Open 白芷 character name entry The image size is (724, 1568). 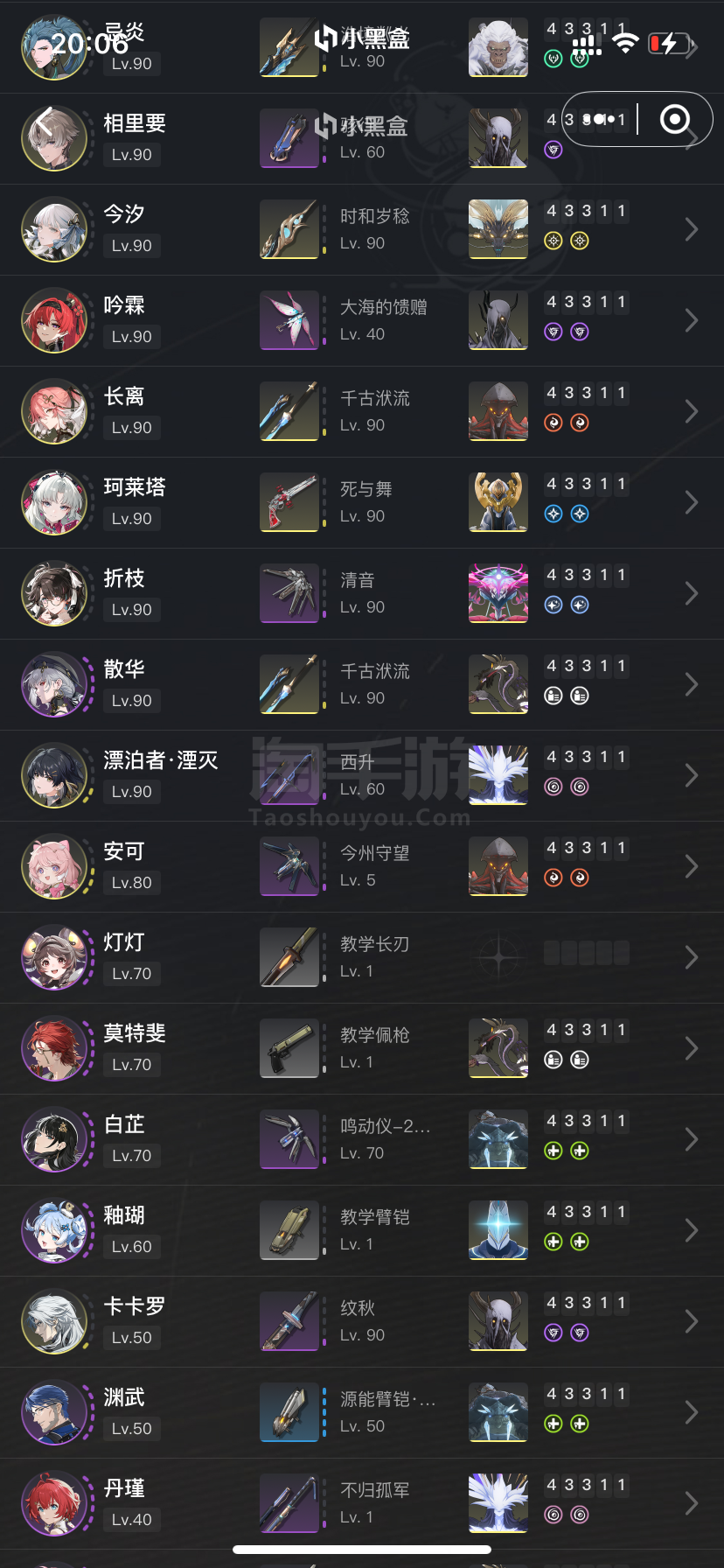[124, 1124]
